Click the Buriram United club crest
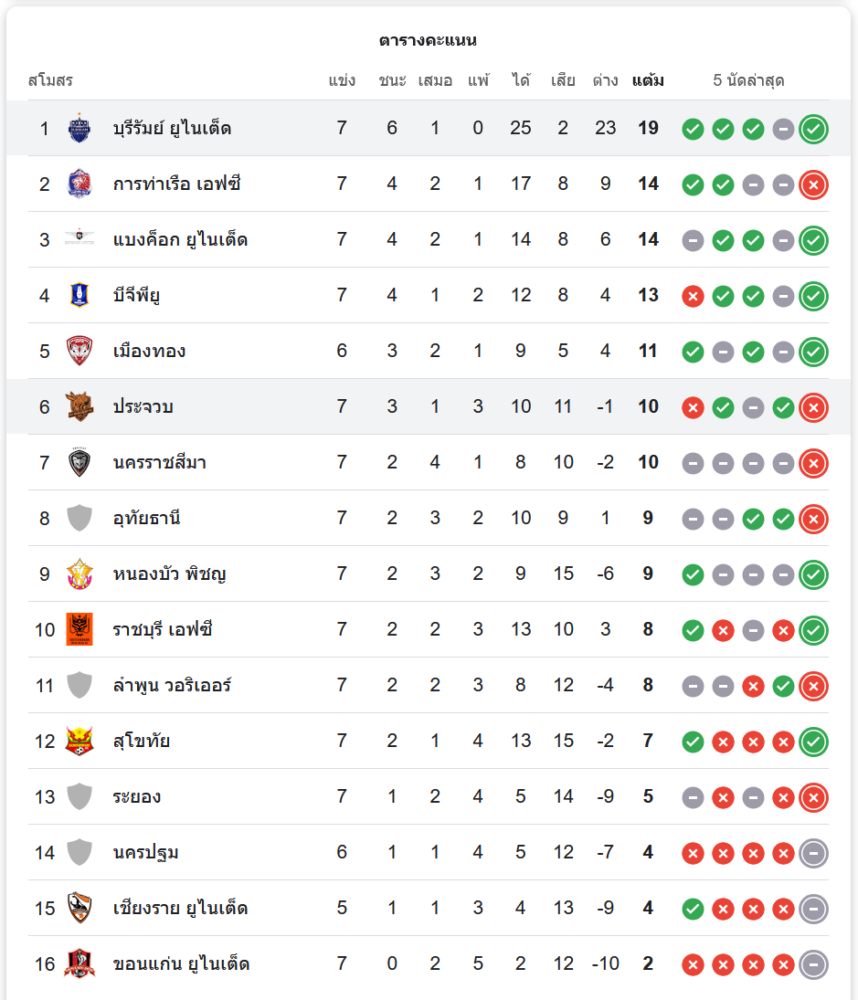Viewport: 858px width, 1000px height. coord(79,128)
